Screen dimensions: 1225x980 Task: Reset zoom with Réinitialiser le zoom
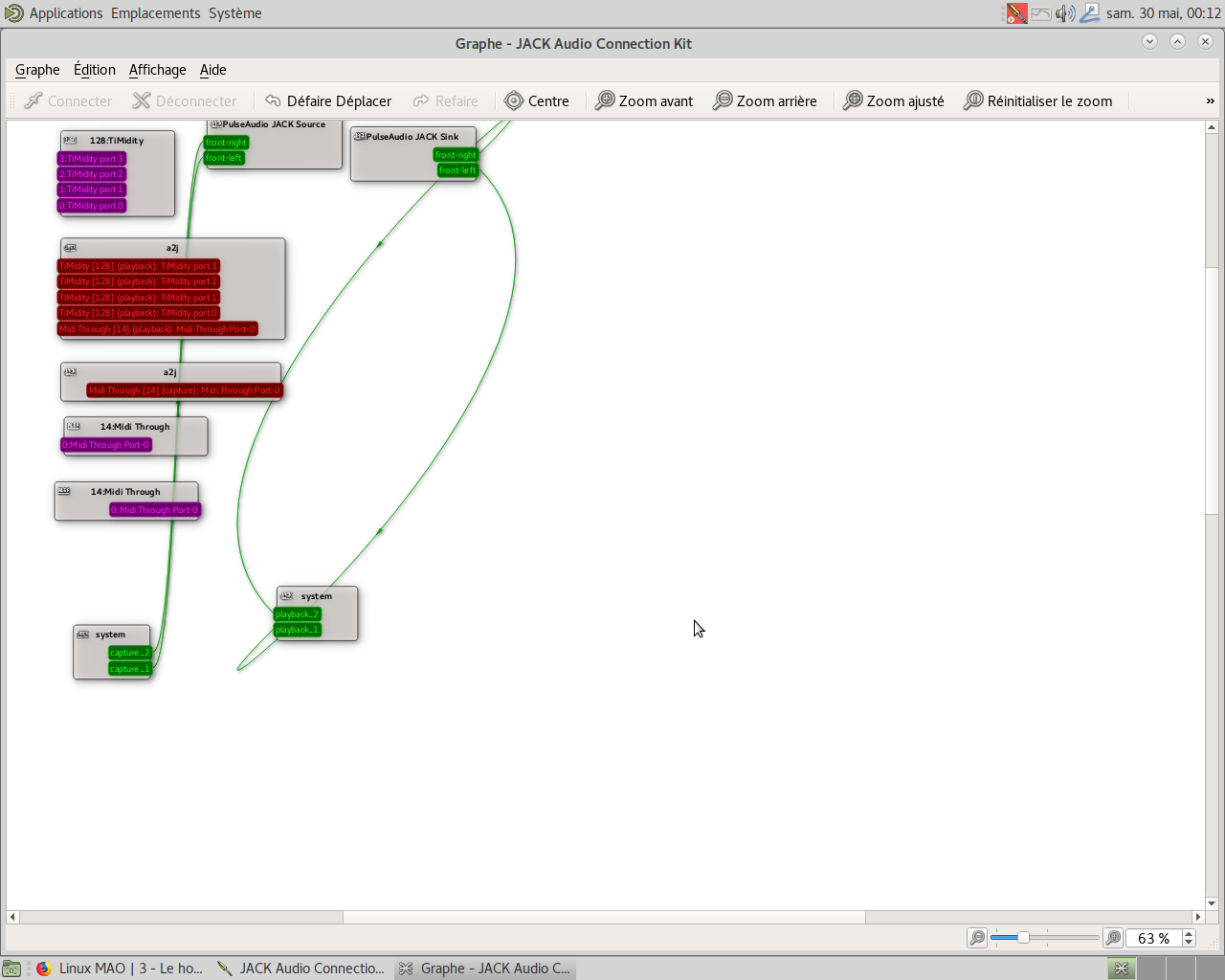point(1038,100)
